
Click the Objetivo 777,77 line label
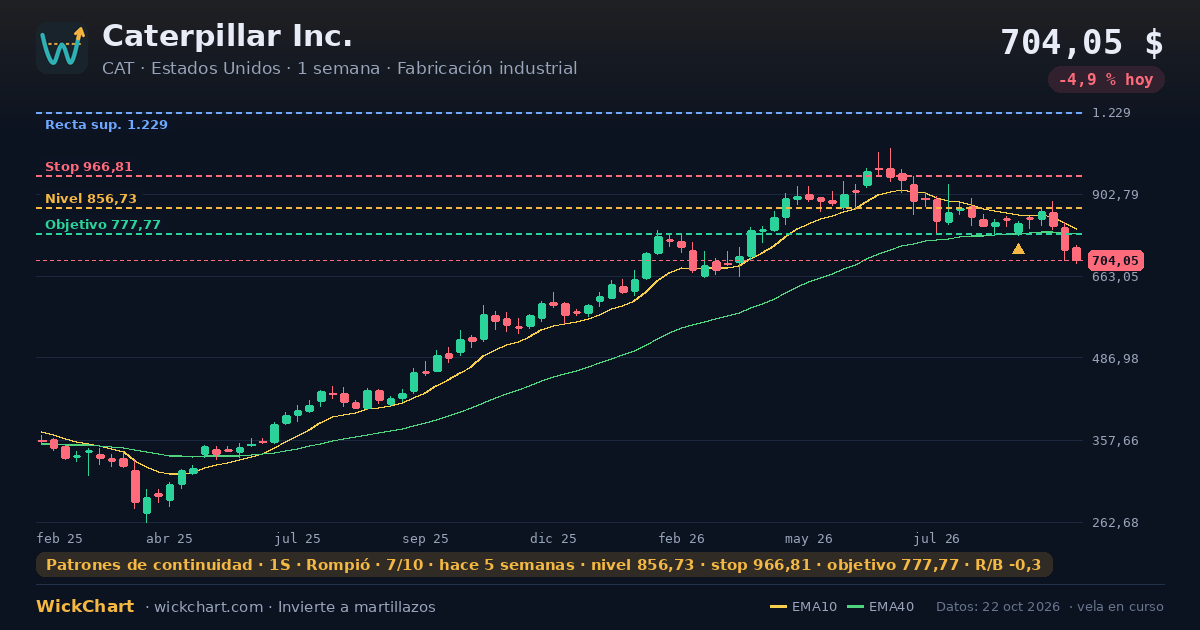[x=103, y=225]
